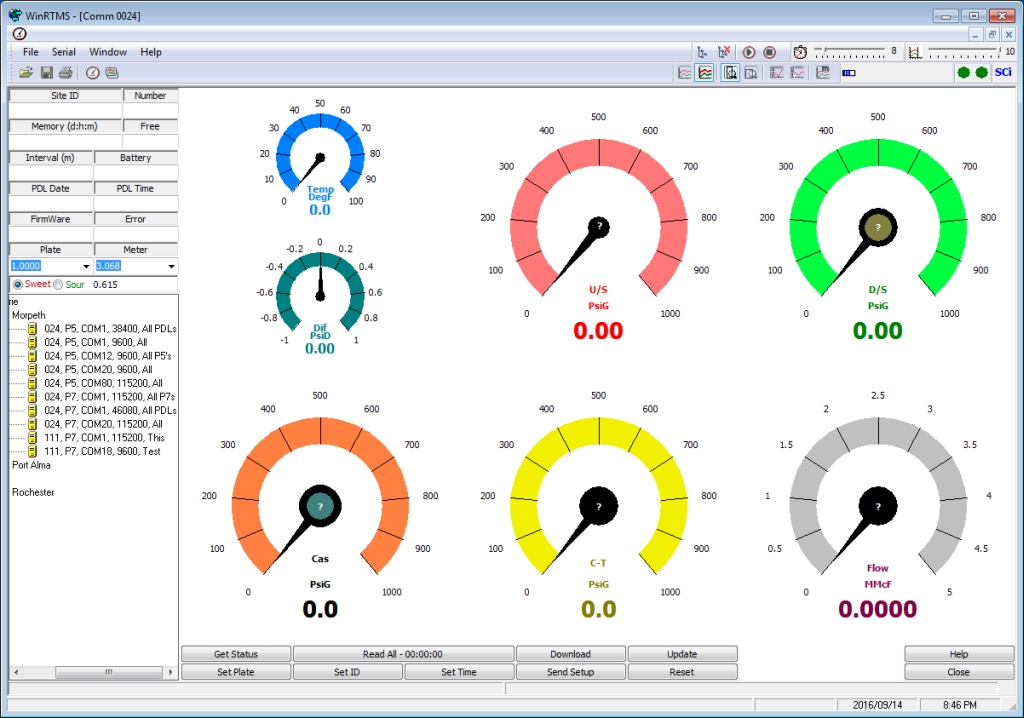Click the right arrow of the tree scrollbar

point(170,672)
